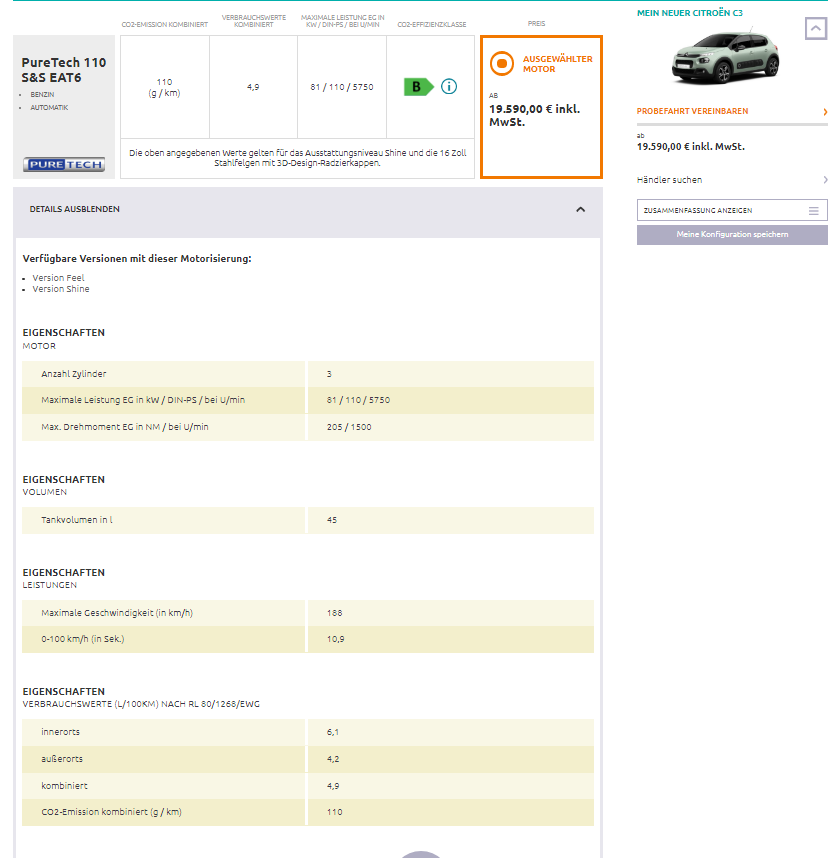
Task: Open Händler suchen arrow
Action: pyautogui.click(x=825, y=179)
